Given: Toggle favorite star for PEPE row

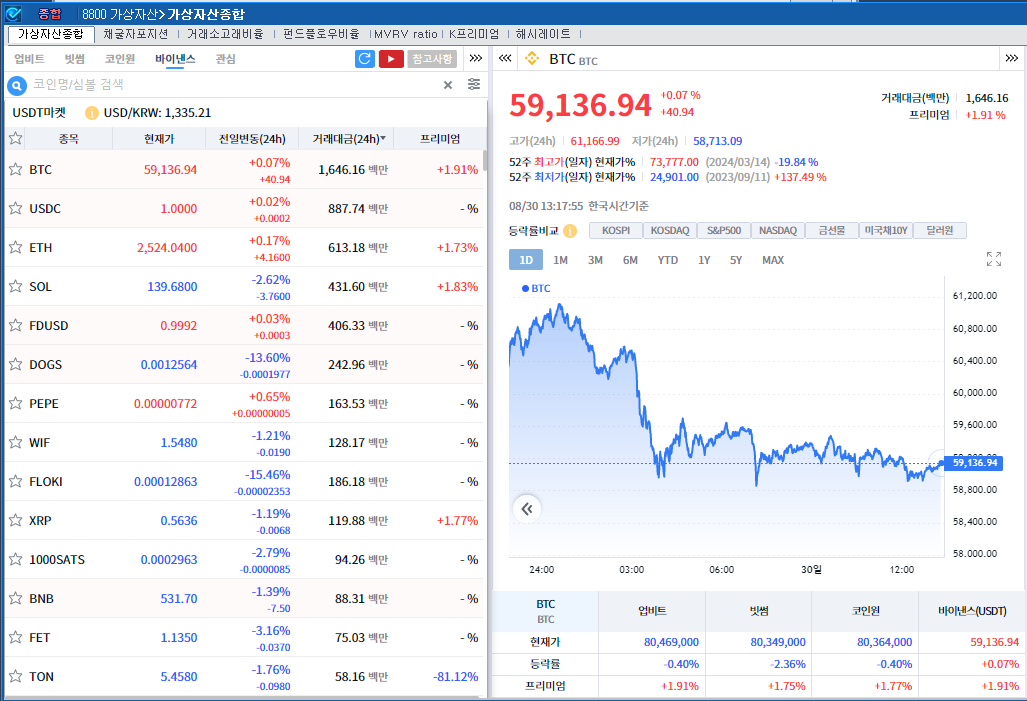Looking at the screenshot, I should coord(16,403).
